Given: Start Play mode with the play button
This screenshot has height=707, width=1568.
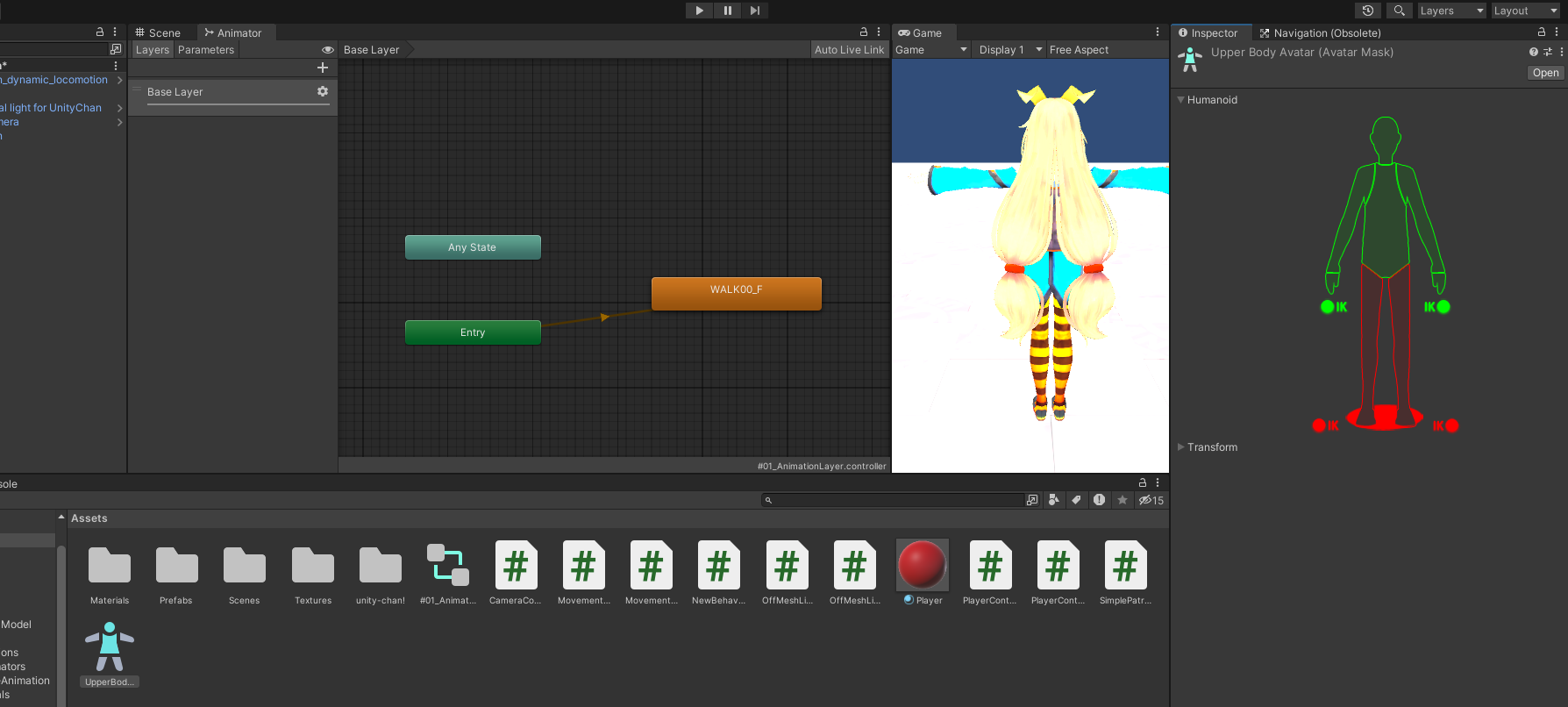Looking at the screenshot, I should 699,11.
